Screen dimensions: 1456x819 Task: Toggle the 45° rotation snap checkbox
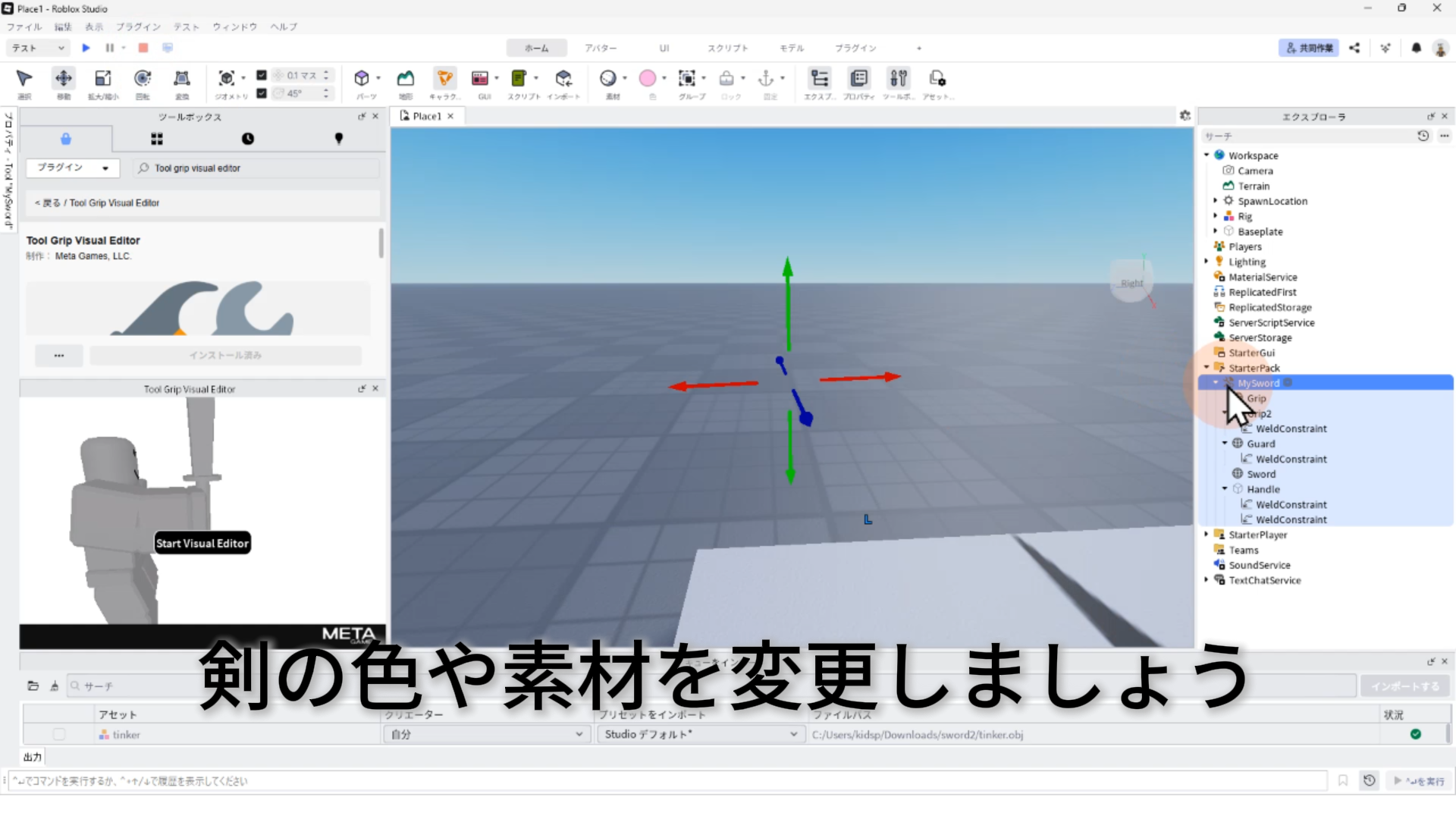pyautogui.click(x=262, y=93)
